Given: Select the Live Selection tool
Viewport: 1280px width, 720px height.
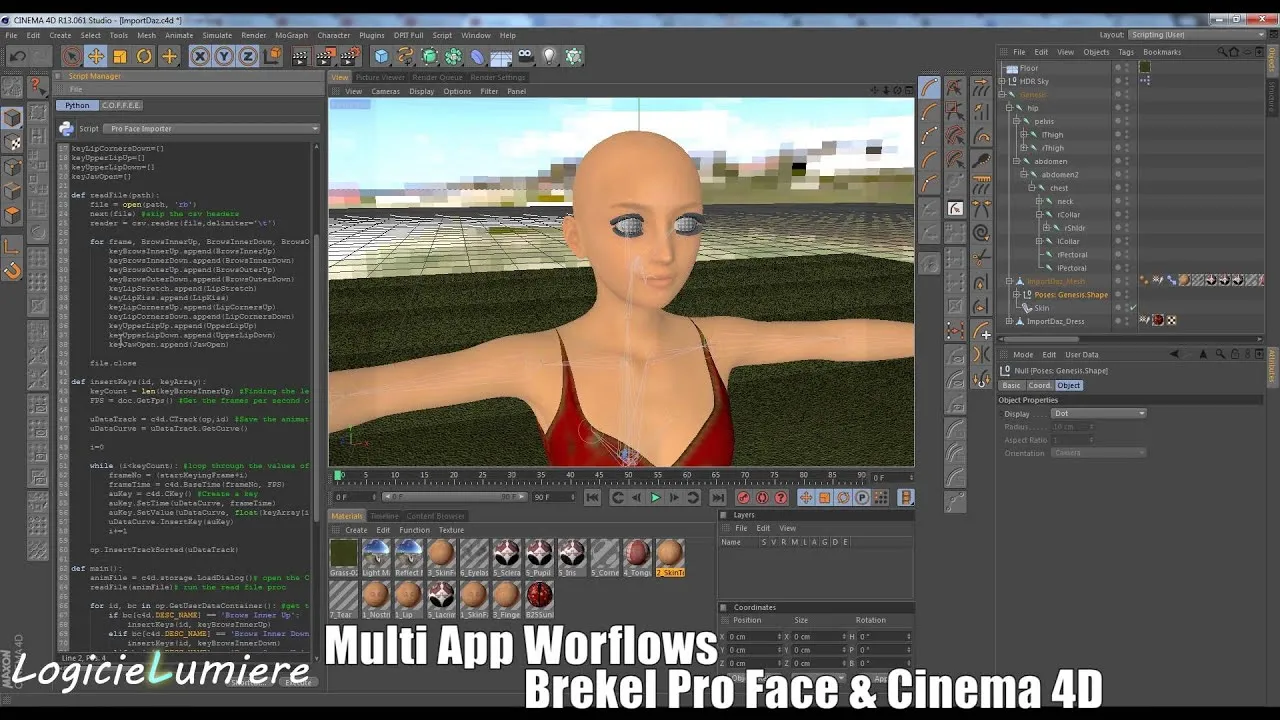Looking at the screenshot, I should point(71,57).
